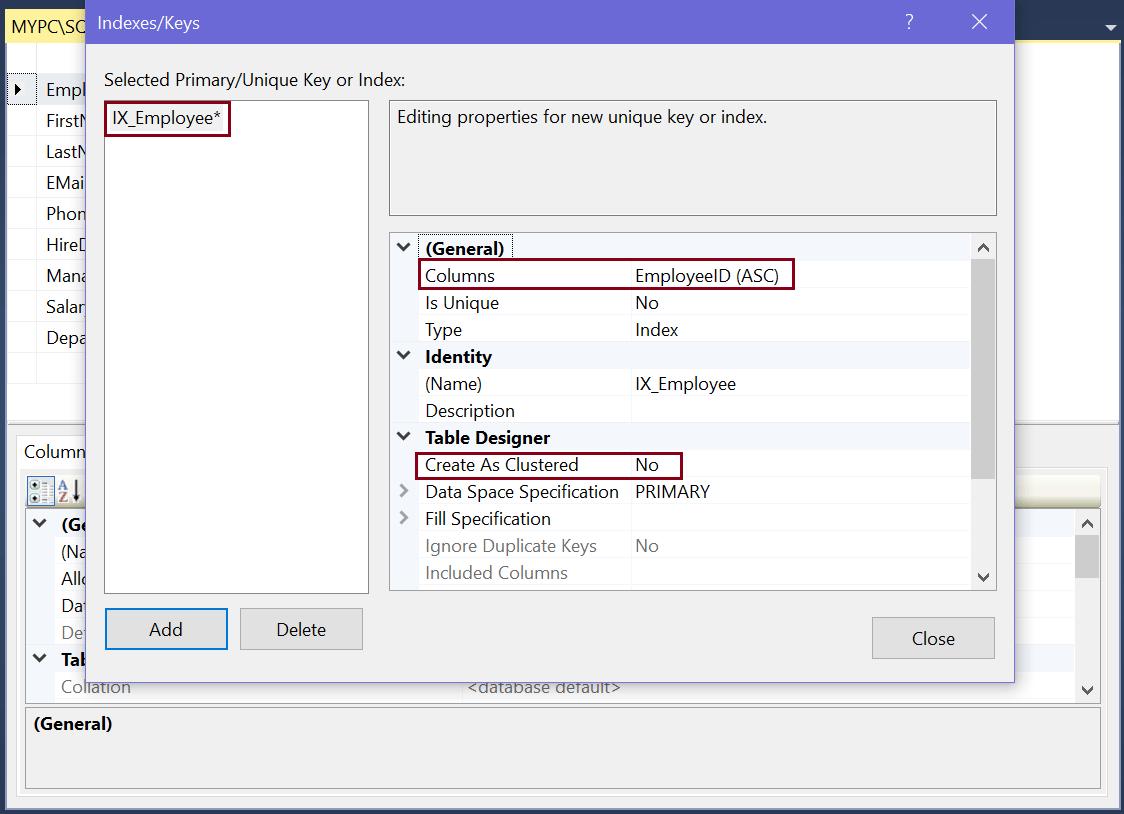Viewport: 1124px width, 814px height.
Task: Expand Fill Specification
Action: click(404, 518)
